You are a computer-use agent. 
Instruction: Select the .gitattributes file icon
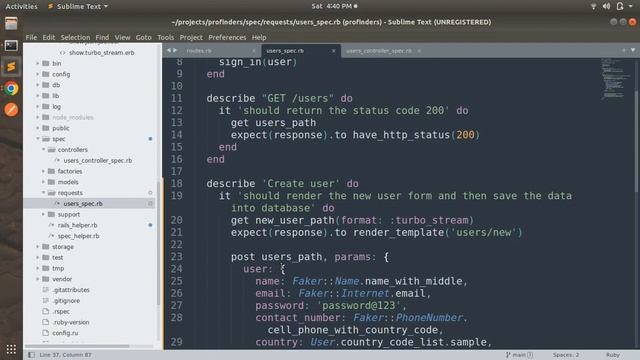click(x=46, y=290)
